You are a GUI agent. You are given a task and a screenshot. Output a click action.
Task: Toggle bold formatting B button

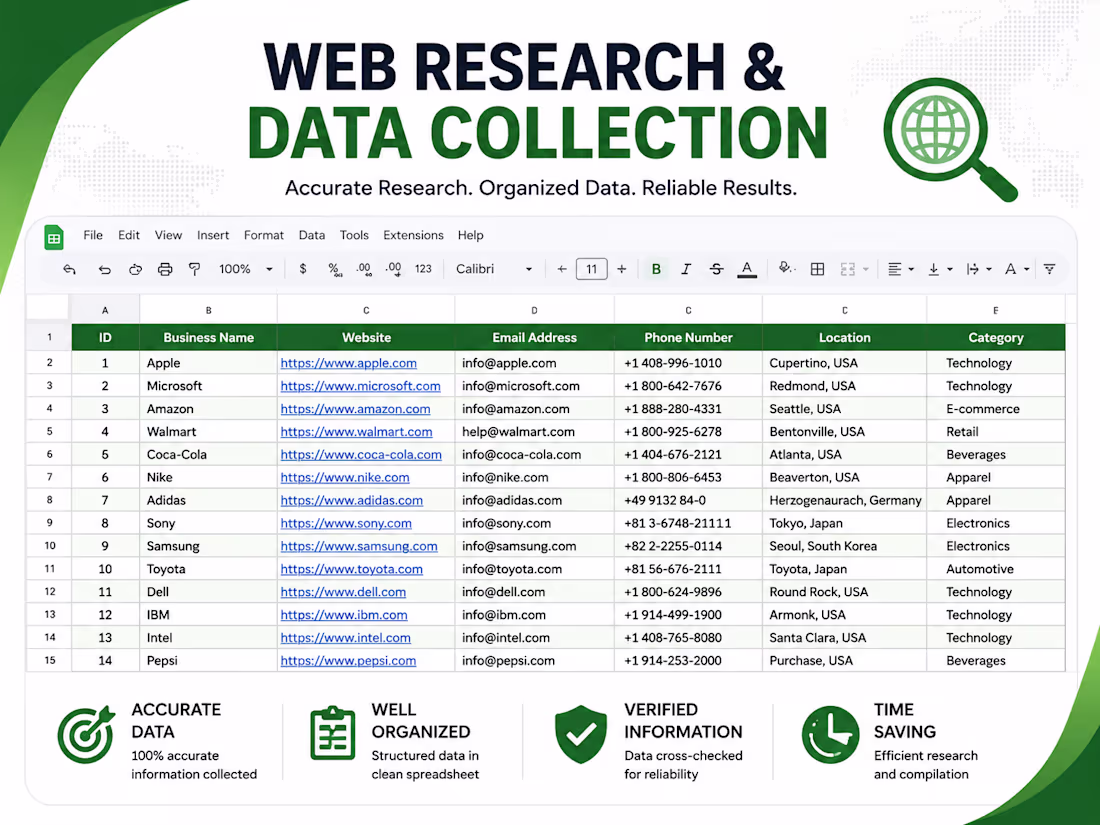point(656,269)
